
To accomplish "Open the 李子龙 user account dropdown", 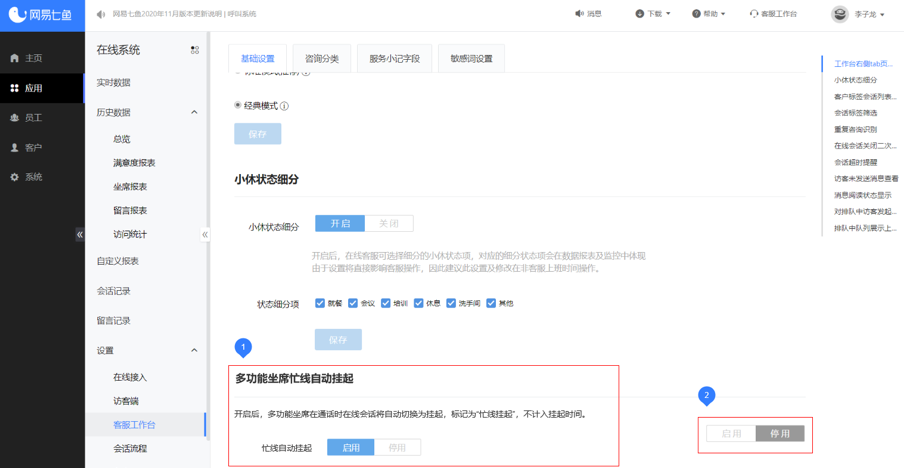I will click(x=859, y=14).
